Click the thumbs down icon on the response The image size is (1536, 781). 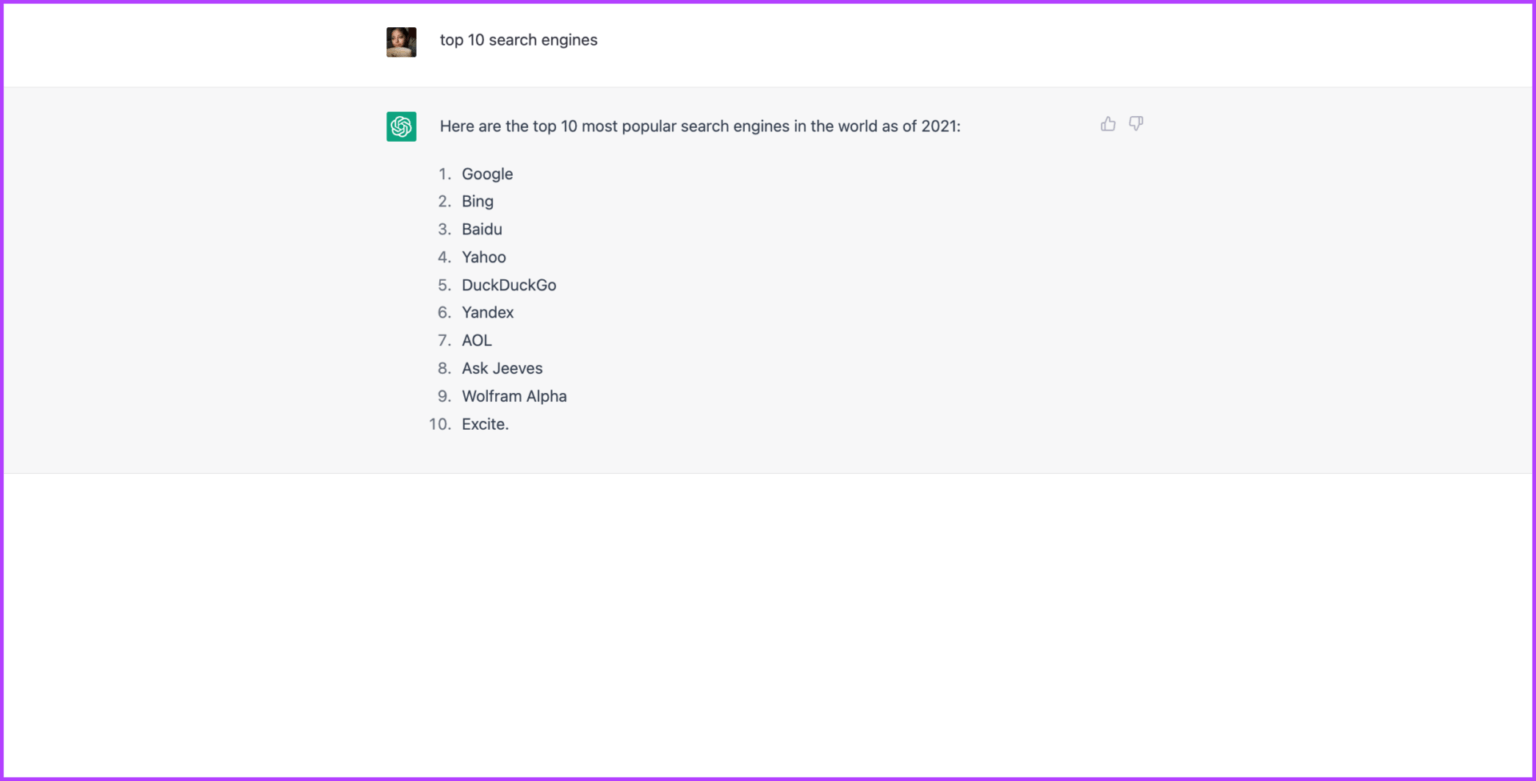pyautogui.click(x=1136, y=124)
